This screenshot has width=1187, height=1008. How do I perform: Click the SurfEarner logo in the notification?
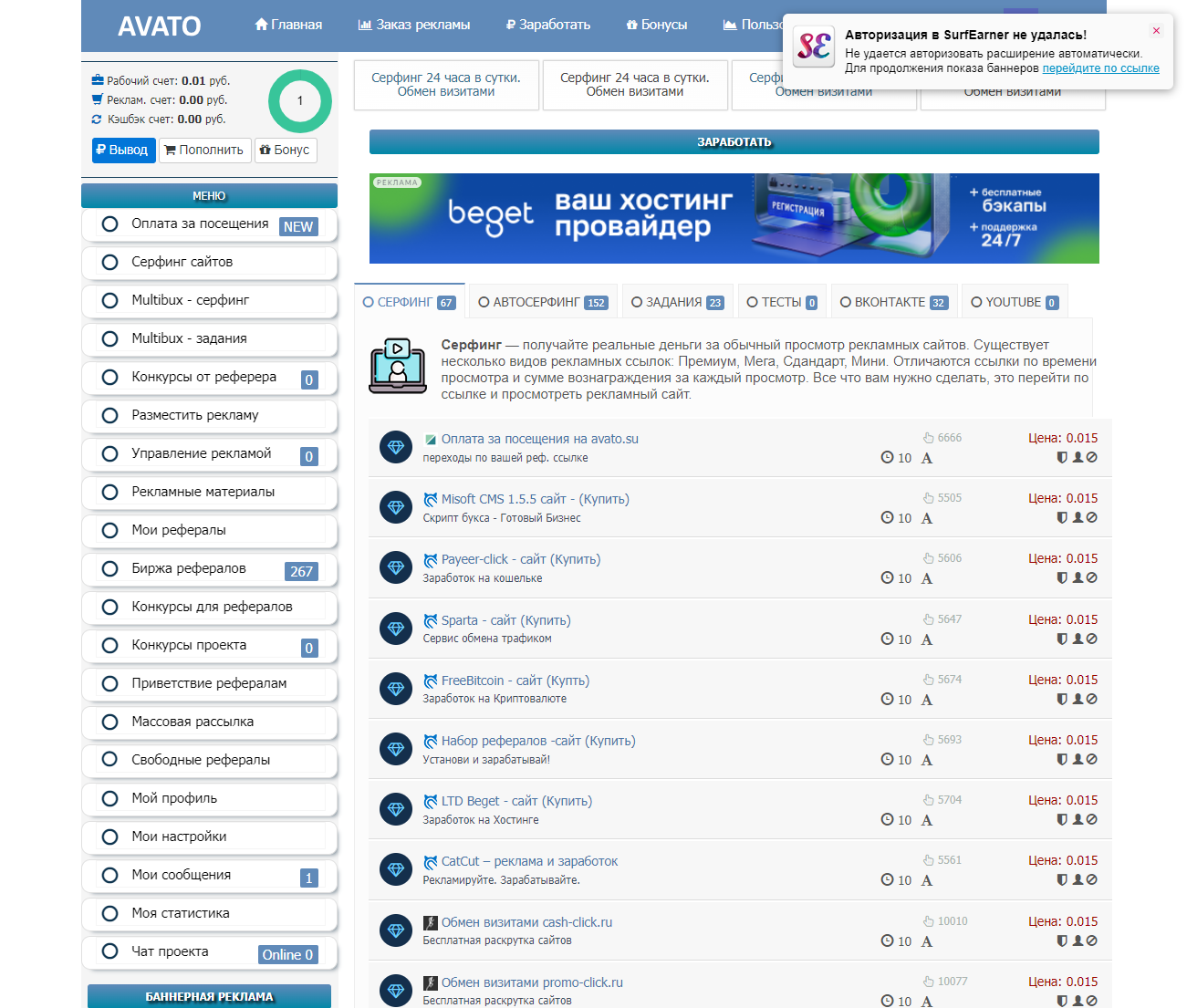[x=813, y=46]
